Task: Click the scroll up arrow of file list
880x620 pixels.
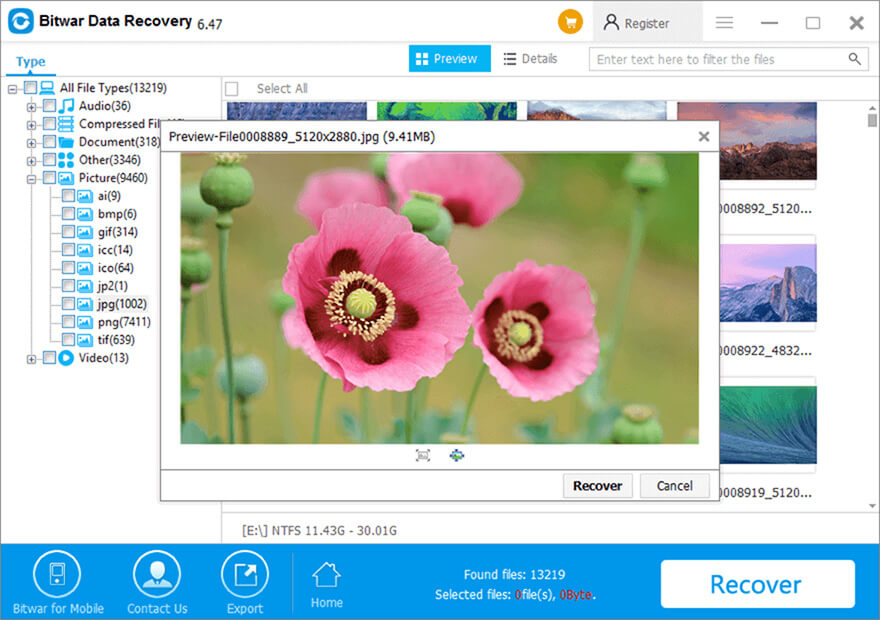Action: pyautogui.click(x=872, y=108)
